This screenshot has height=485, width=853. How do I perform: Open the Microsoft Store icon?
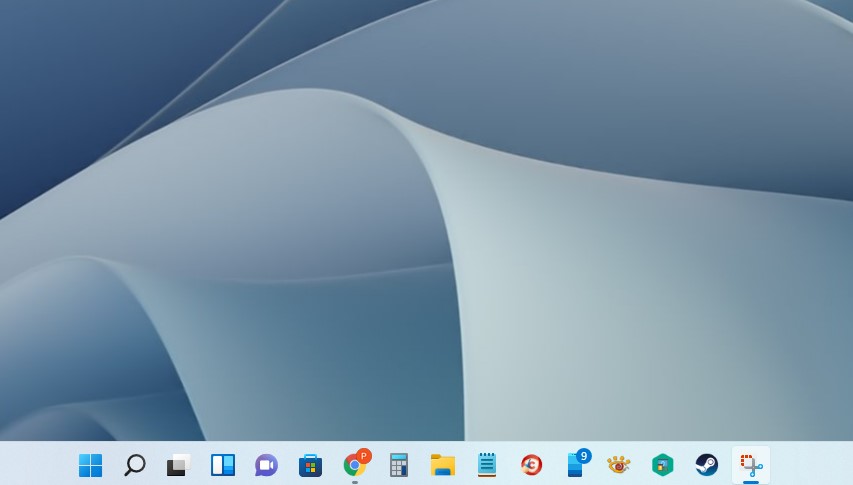tap(311, 465)
